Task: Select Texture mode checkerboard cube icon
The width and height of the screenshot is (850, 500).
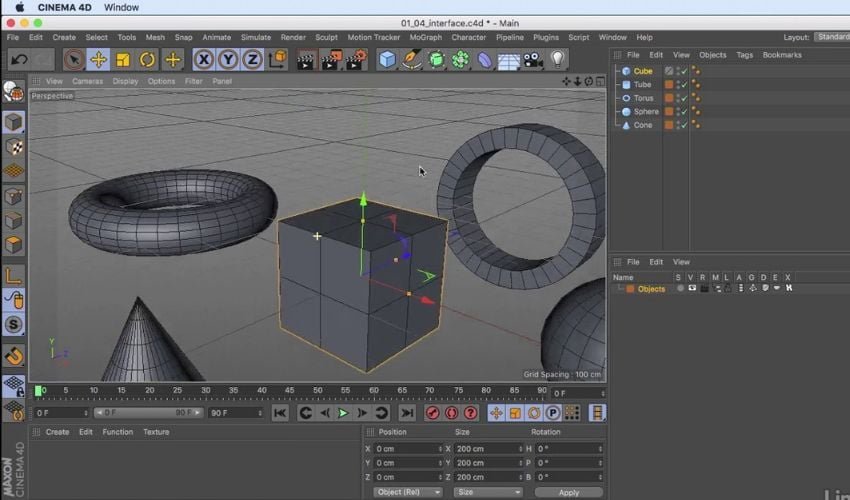Action: (x=14, y=146)
